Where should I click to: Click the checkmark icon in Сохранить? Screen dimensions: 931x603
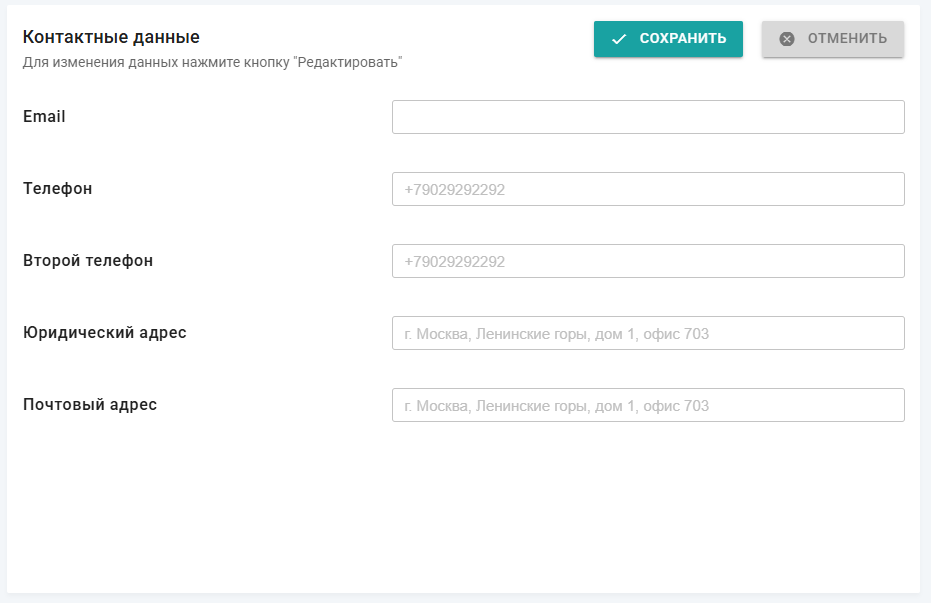(x=619, y=39)
